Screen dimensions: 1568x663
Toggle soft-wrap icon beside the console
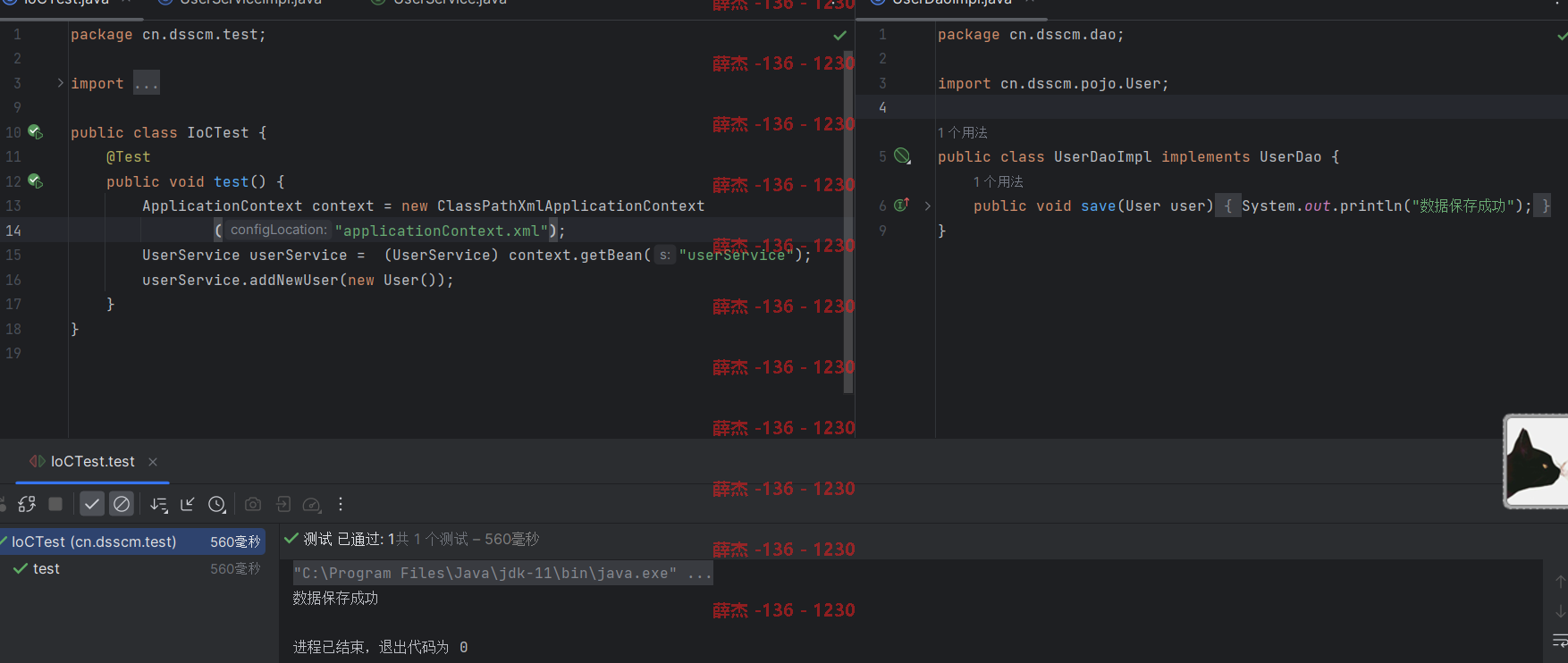[1560, 641]
